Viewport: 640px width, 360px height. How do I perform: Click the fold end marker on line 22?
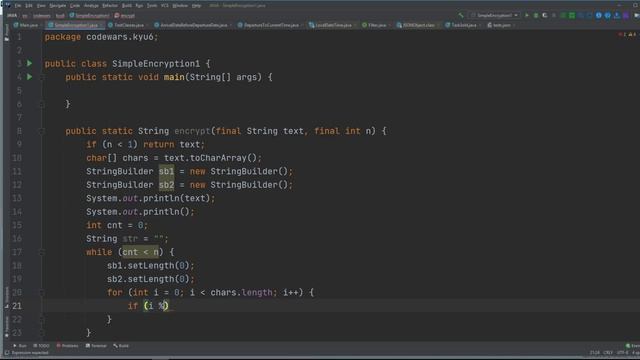tap(42, 319)
